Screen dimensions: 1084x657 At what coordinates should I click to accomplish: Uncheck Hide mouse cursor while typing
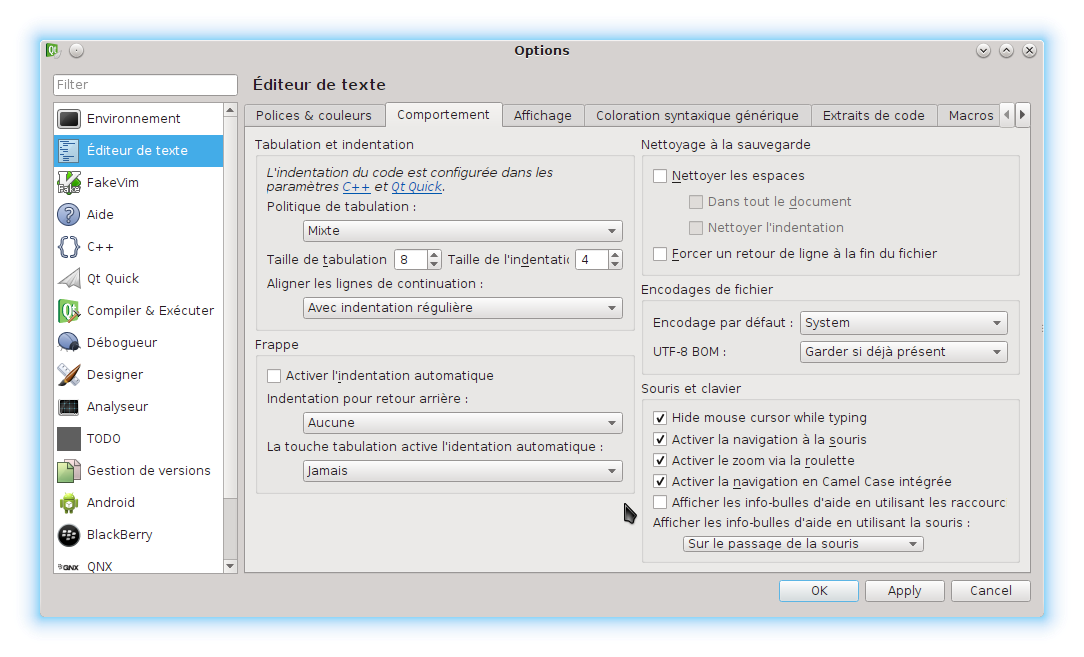coord(660,418)
